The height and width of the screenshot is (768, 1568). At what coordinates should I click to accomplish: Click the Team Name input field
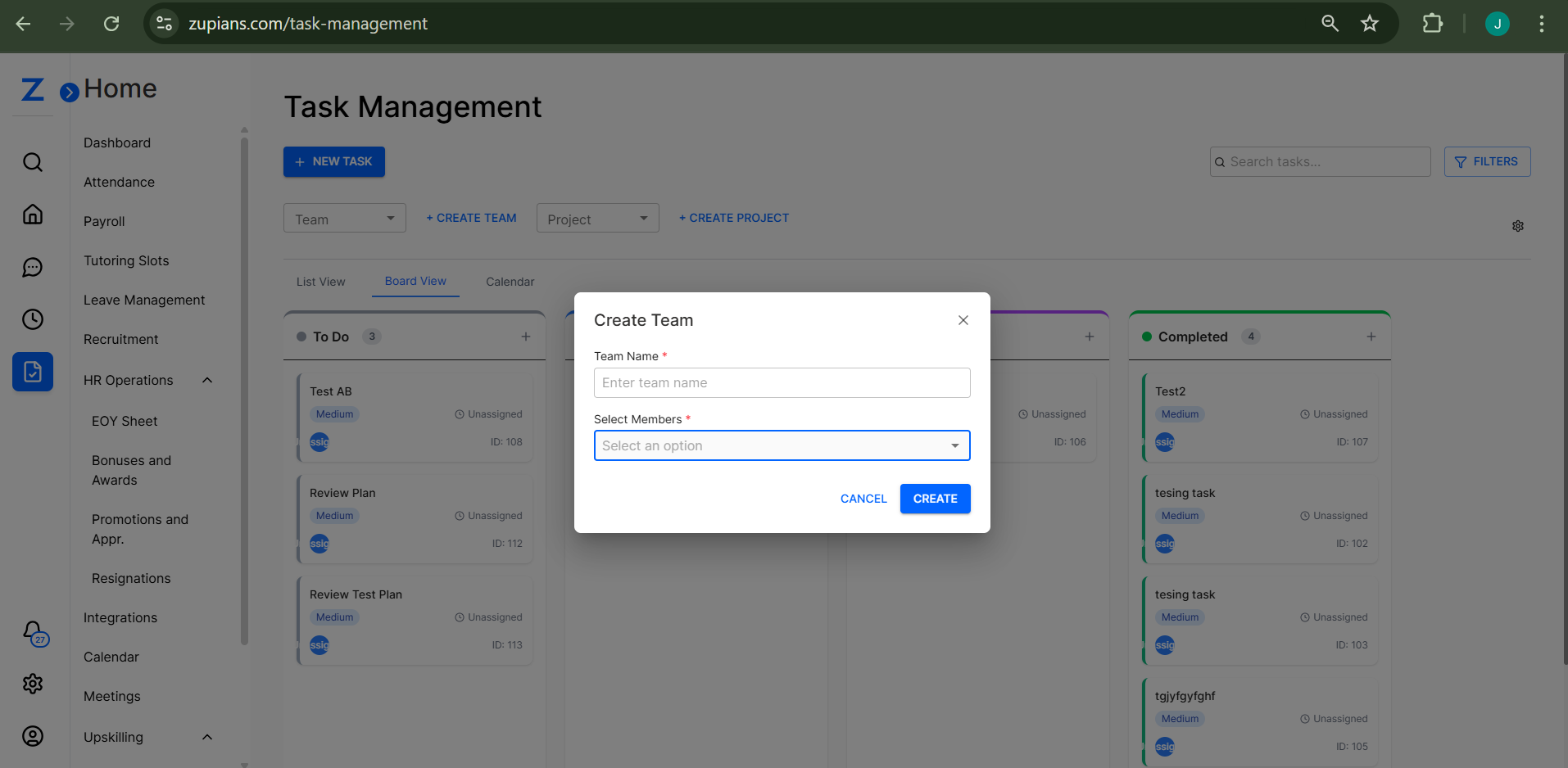coord(782,382)
